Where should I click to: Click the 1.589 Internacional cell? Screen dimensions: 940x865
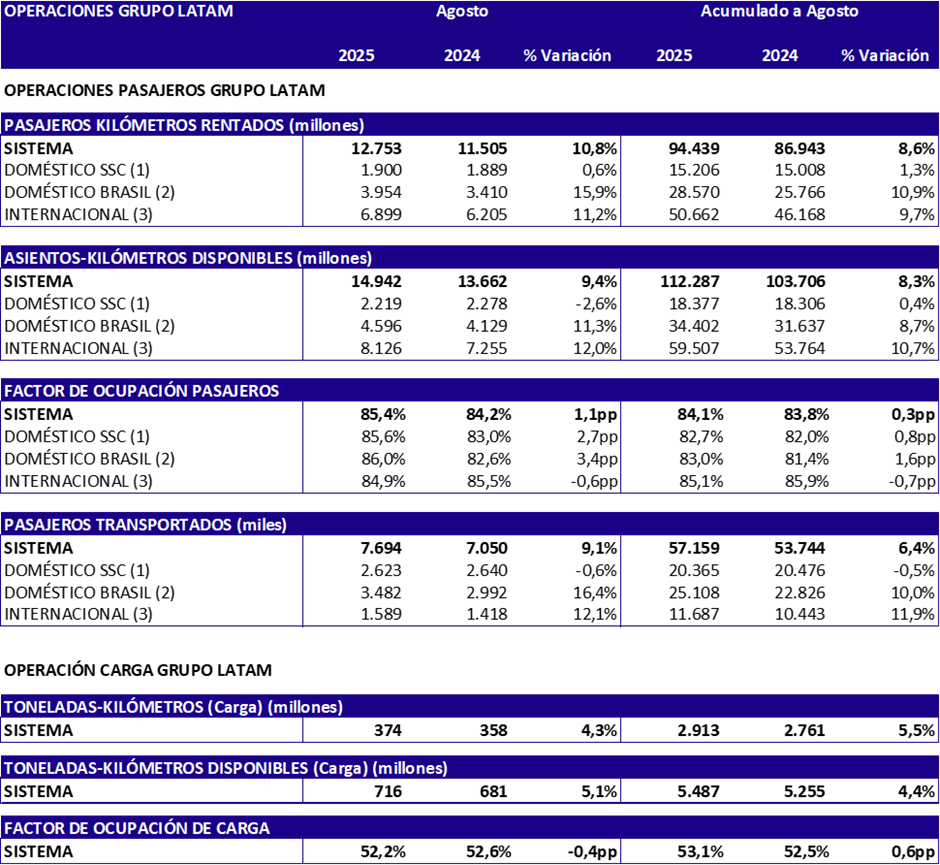coord(381,614)
